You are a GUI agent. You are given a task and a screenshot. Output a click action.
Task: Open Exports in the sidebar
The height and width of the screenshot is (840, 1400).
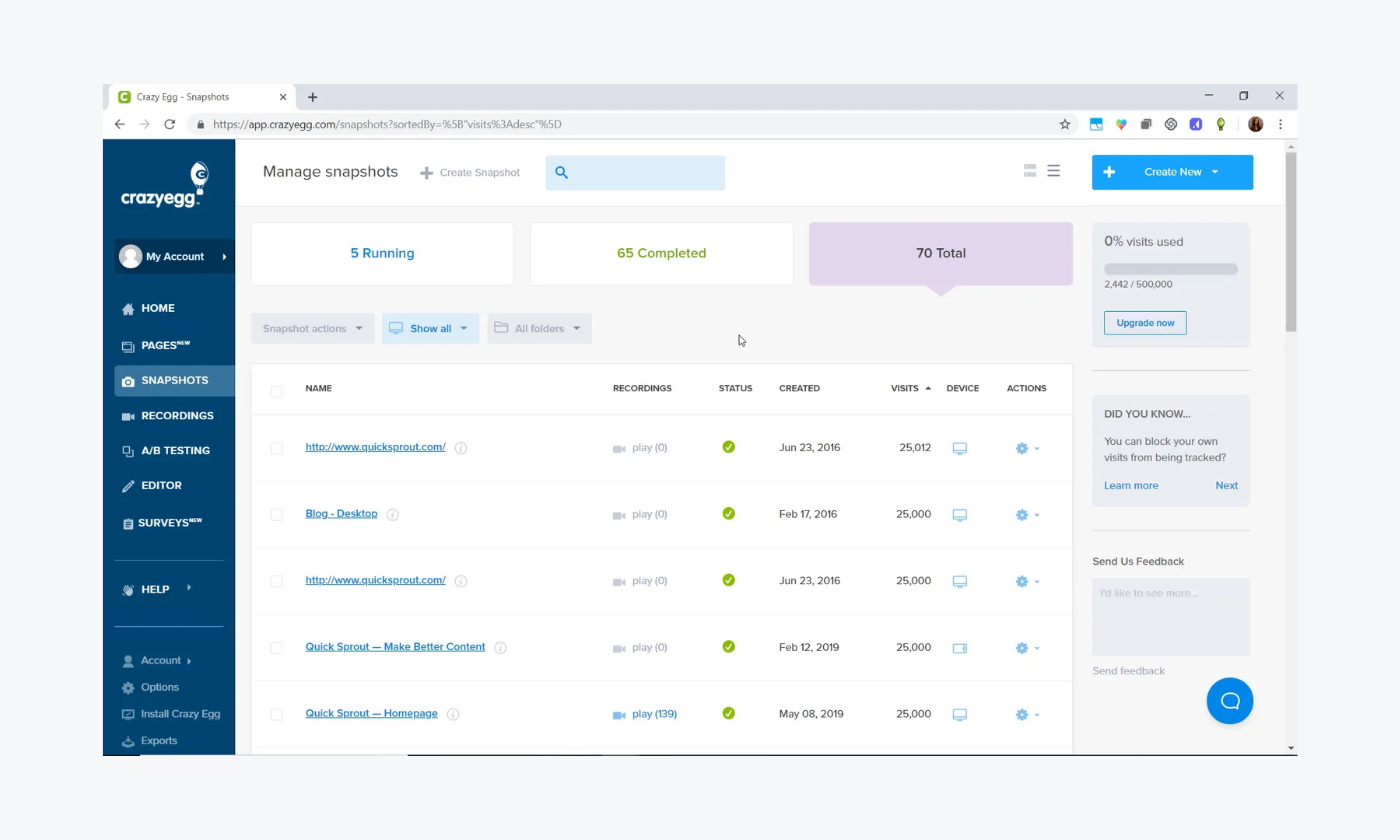(x=149, y=742)
